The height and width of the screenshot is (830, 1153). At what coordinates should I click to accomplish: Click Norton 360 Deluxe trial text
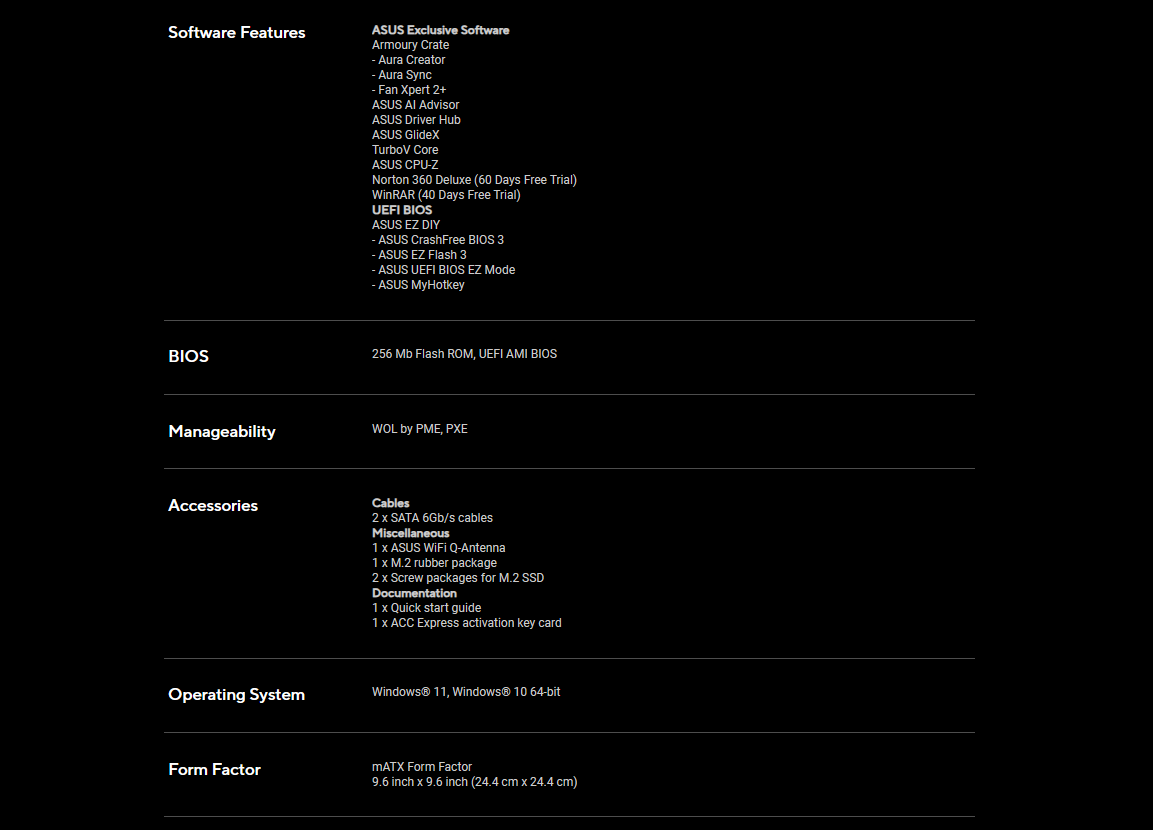tap(474, 180)
